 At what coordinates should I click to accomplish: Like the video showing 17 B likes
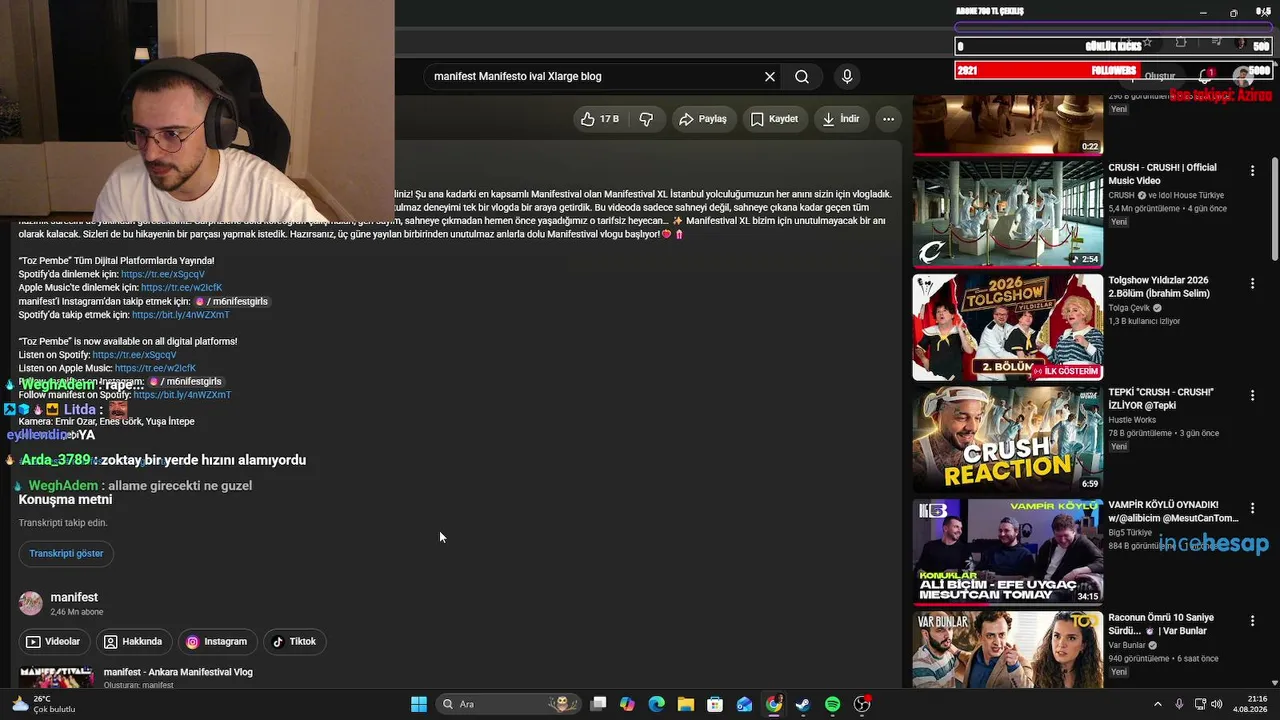pos(600,119)
